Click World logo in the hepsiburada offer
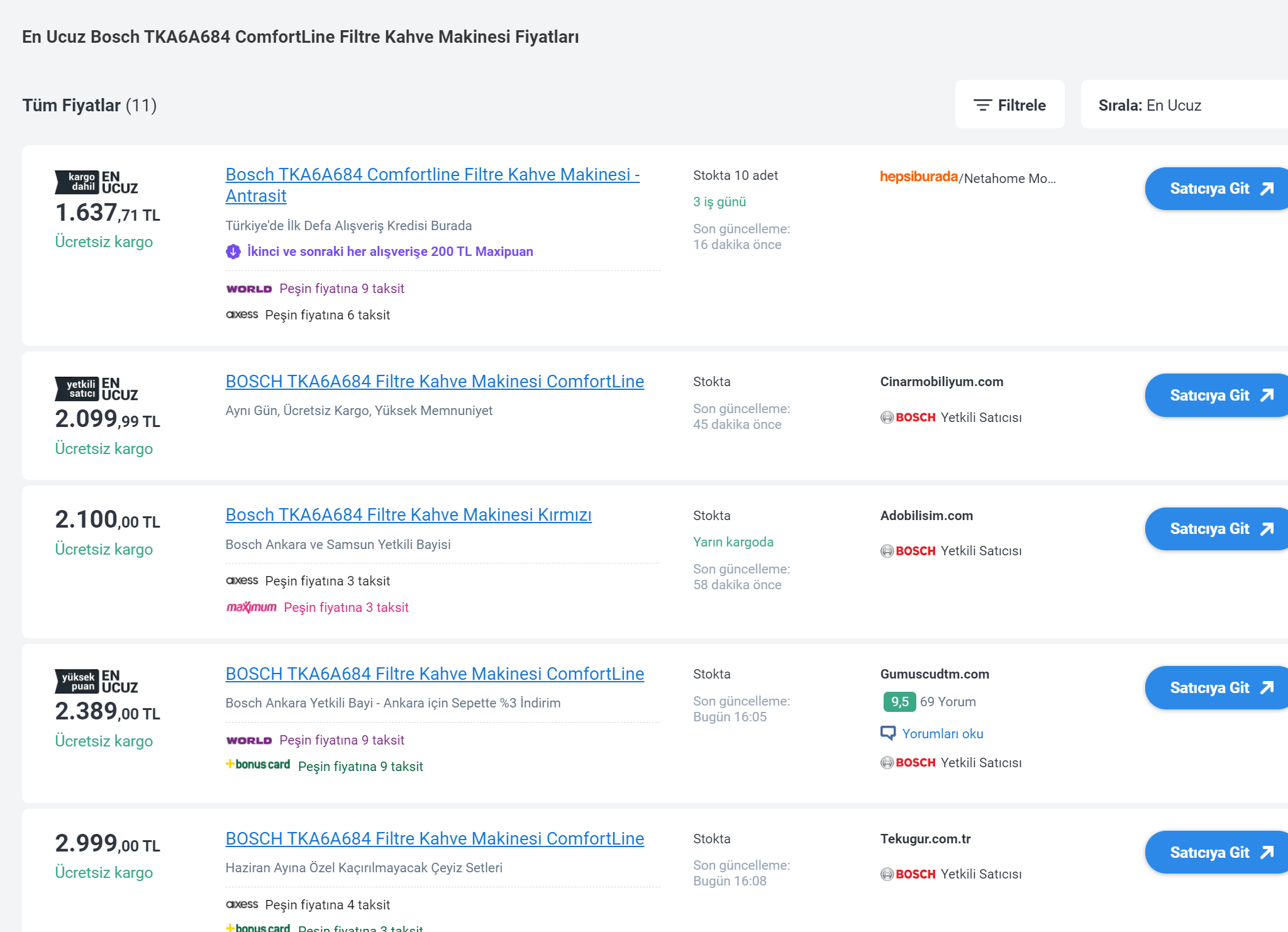Image resolution: width=1288 pixels, height=932 pixels. click(249, 289)
